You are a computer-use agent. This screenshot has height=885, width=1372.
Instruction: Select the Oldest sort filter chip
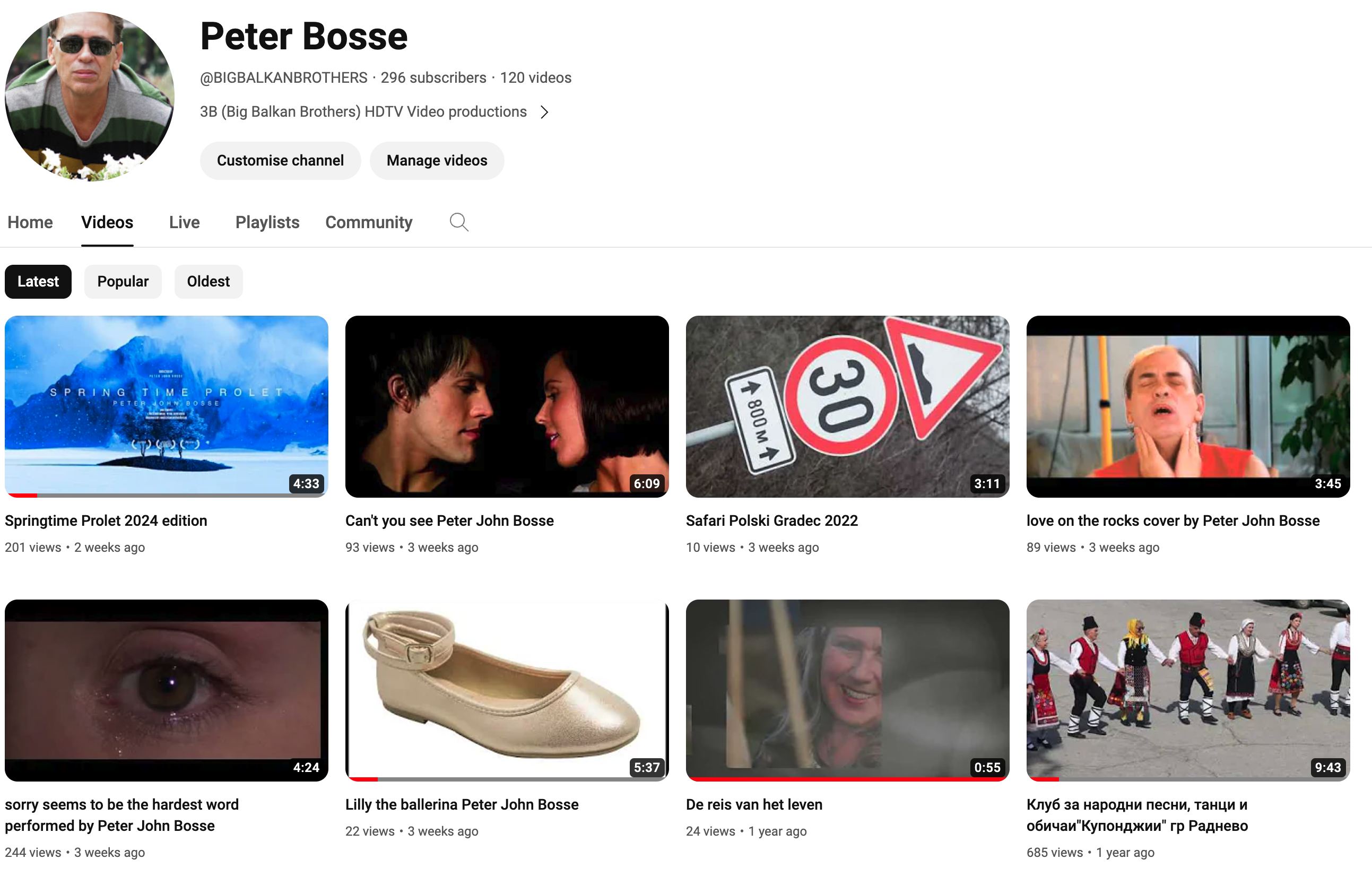208,282
